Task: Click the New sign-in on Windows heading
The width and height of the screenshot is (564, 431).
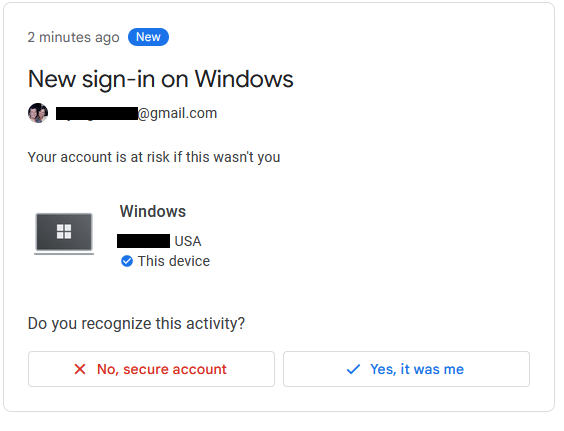Action: pyautogui.click(x=161, y=79)
